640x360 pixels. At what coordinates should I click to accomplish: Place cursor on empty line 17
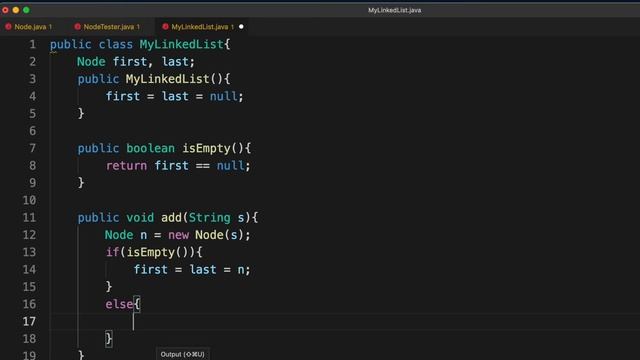tap(345, 322)
